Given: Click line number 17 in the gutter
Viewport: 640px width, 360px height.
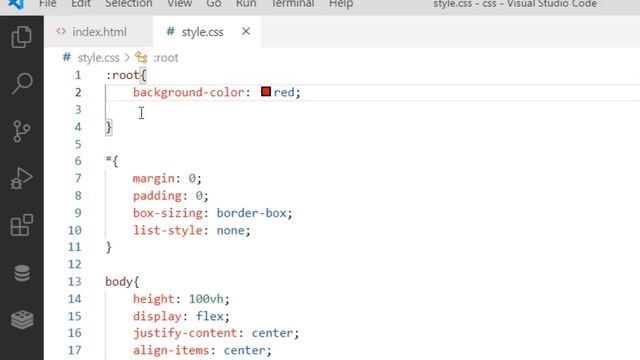Looking at the screenshot, I should pos(74,350).
